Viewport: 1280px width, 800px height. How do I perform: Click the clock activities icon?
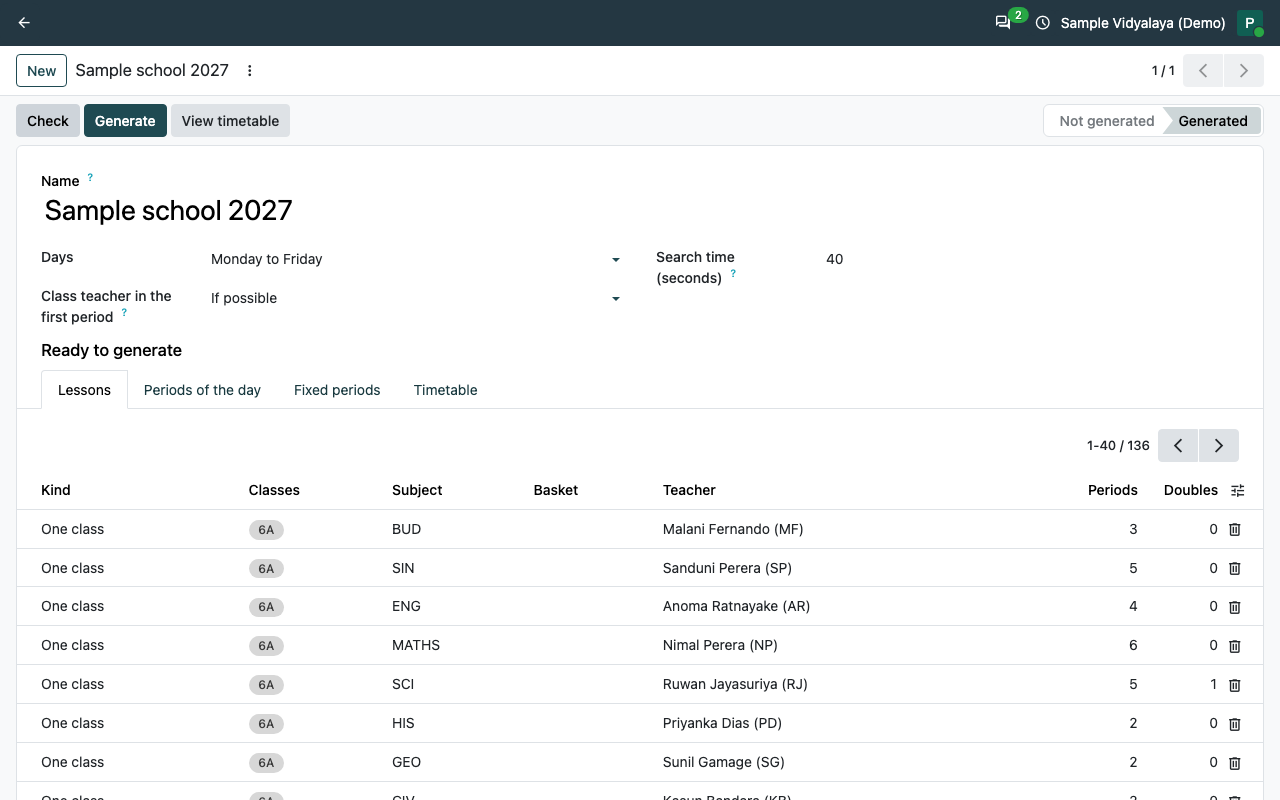click(x=1043, y=23)
